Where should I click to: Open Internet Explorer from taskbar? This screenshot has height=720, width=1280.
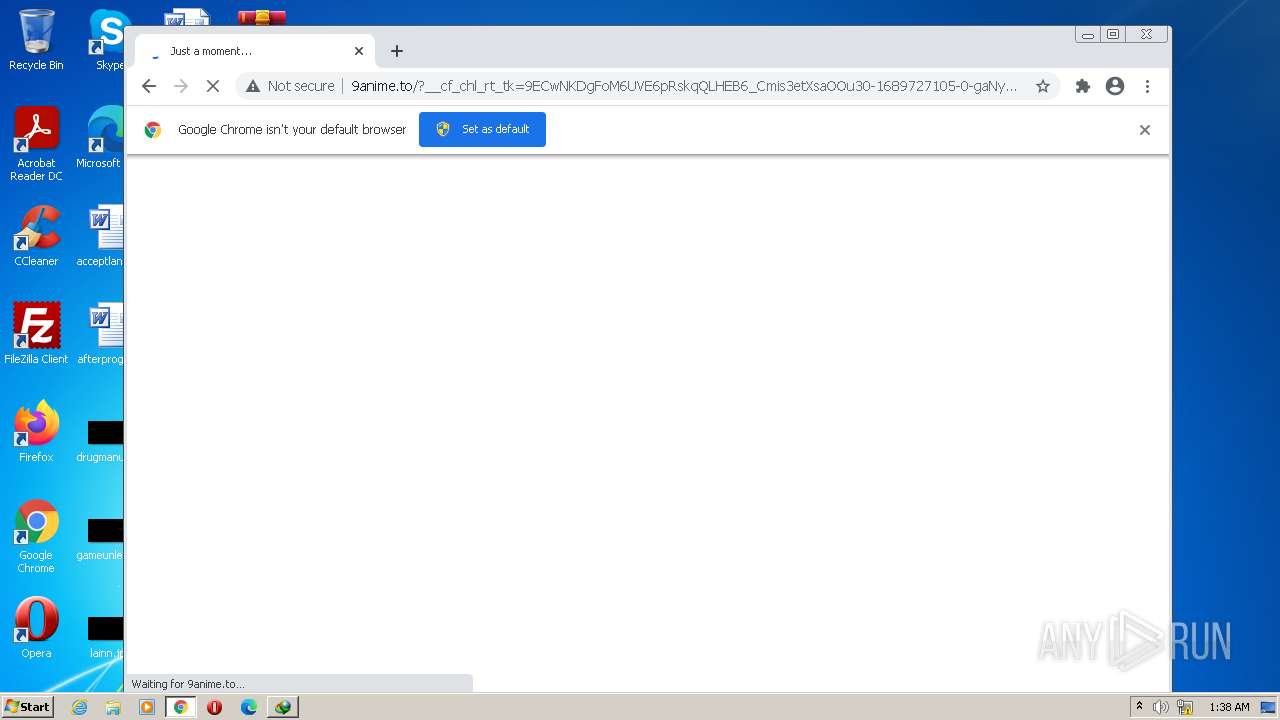tap(79, 707)
